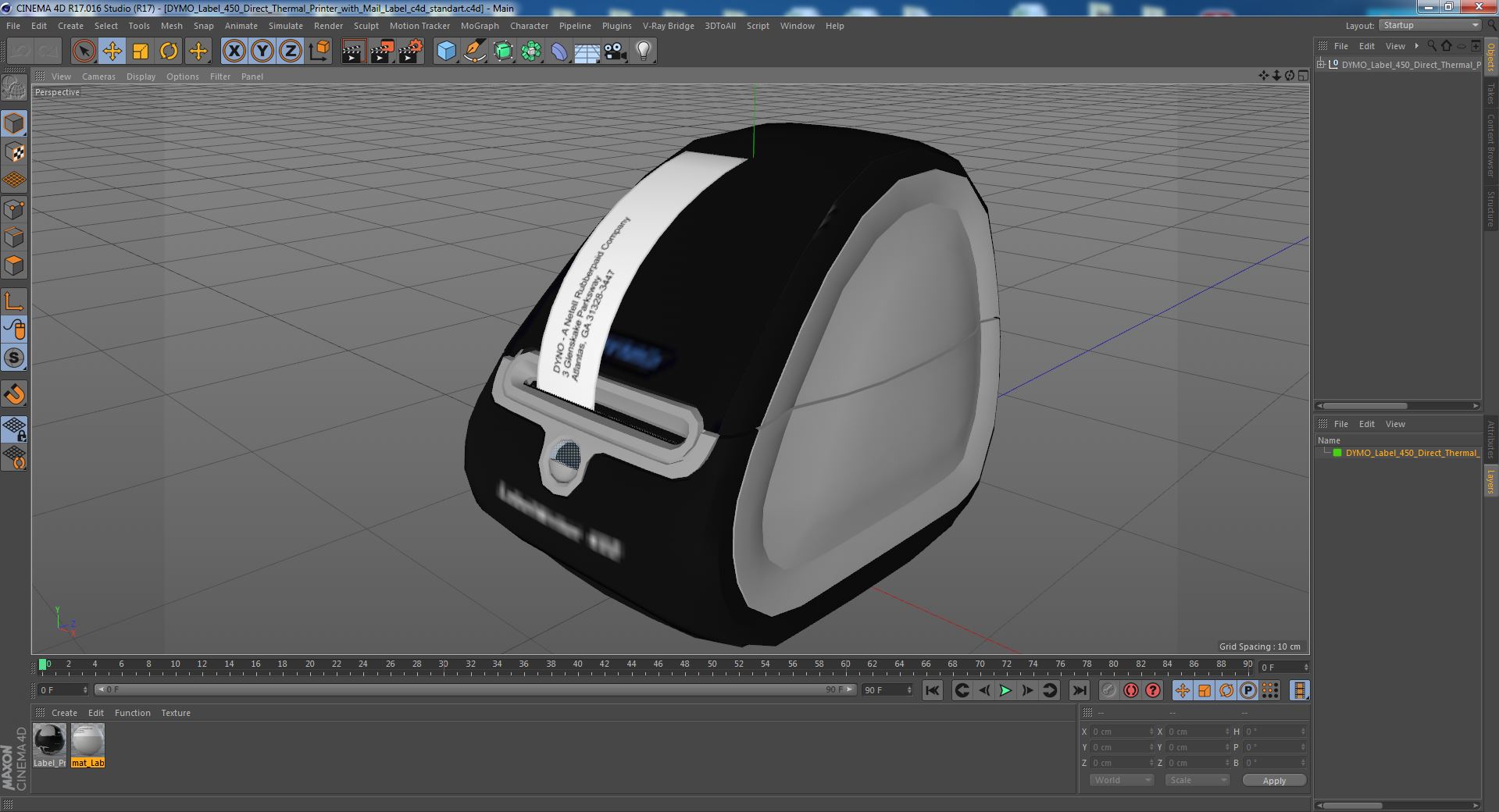Open Edit Render Settings
The height and width of the screenshot is (812, 1499).
click(x=411, y=52)
